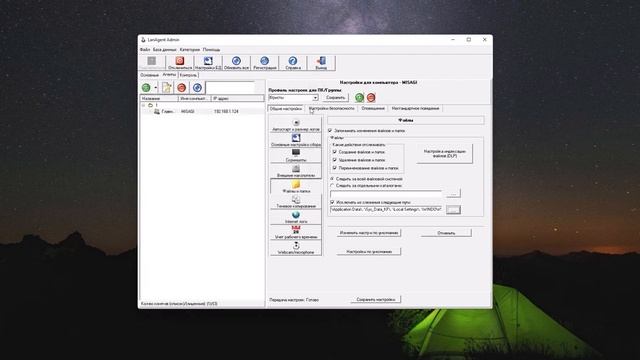Open the Файлы и папки section

point(296,187)
